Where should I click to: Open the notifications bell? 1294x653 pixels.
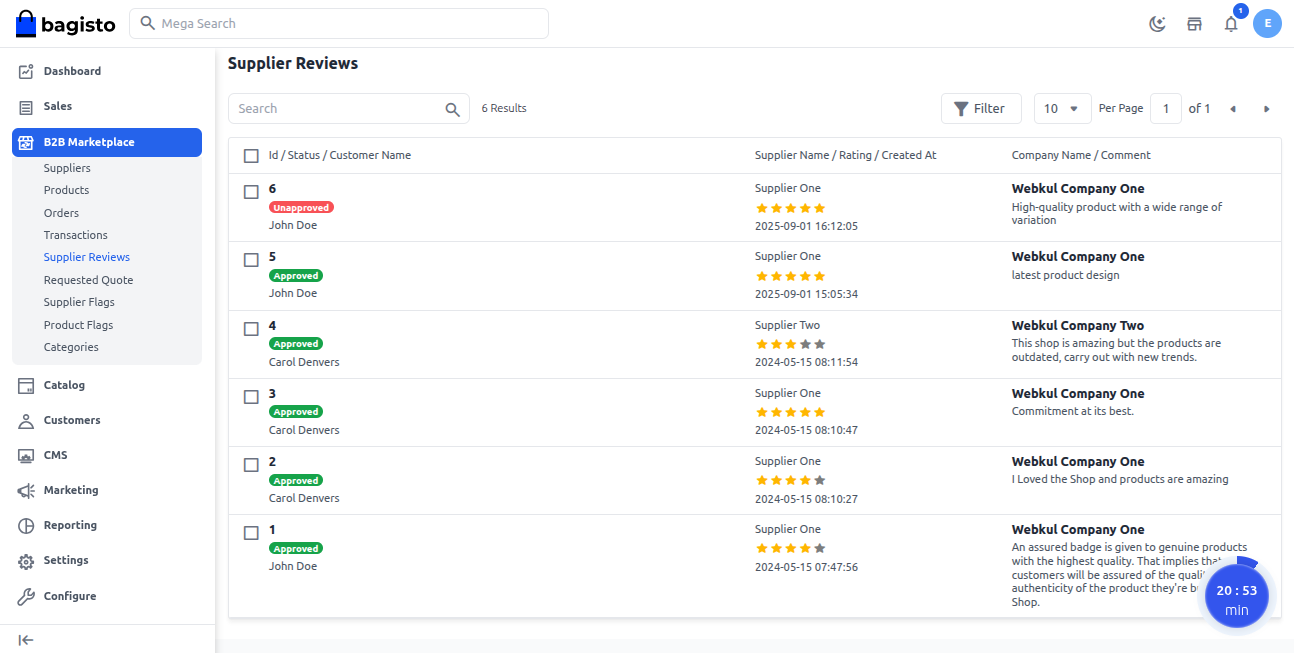point(1231,23)
